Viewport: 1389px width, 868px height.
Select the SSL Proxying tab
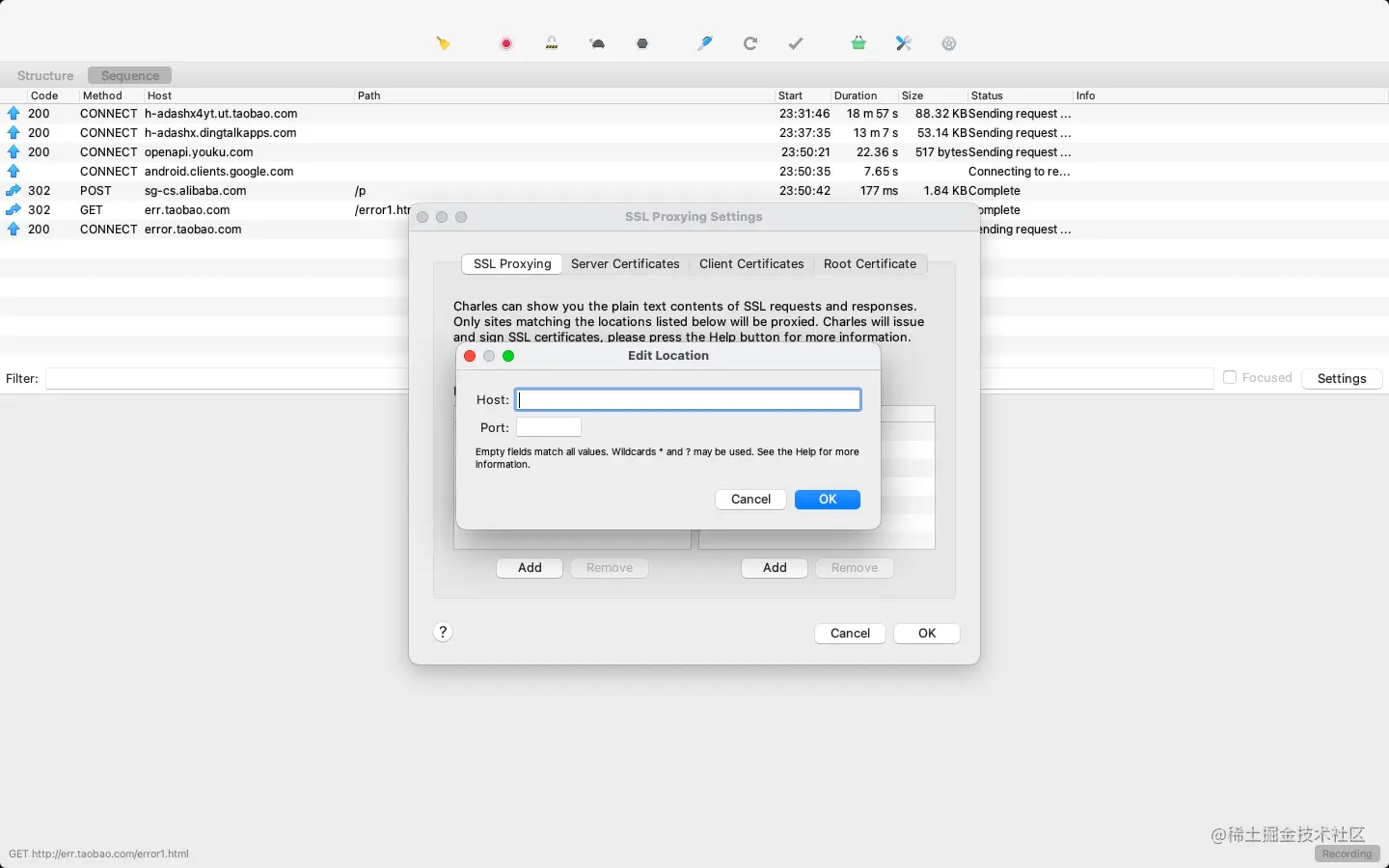point(512,264)
